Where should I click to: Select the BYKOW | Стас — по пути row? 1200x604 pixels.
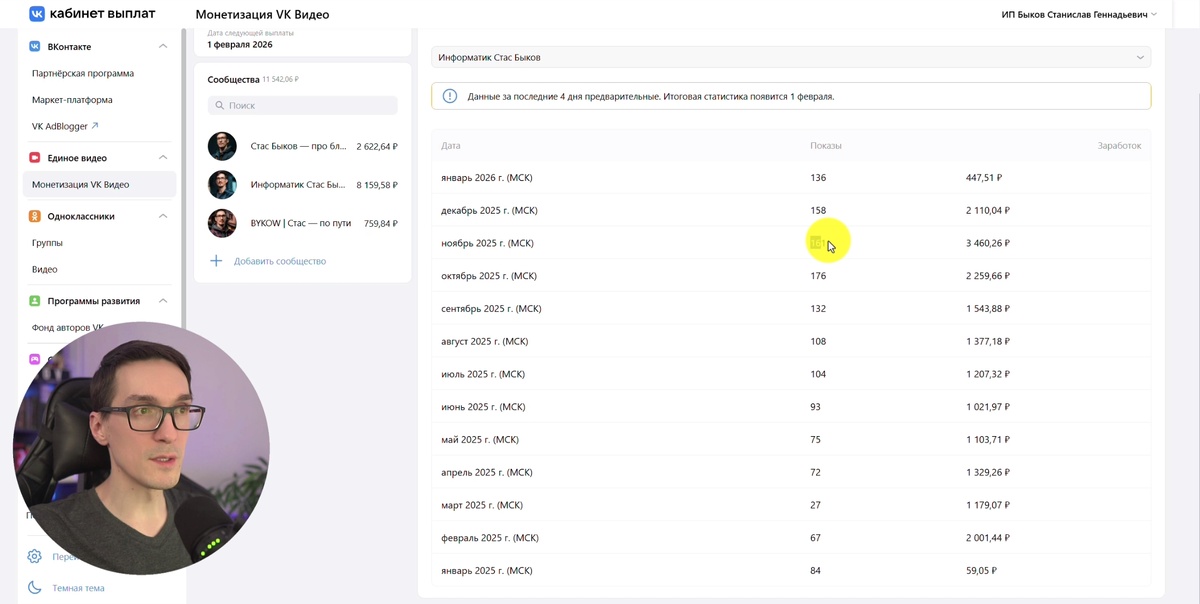(303, 223)
